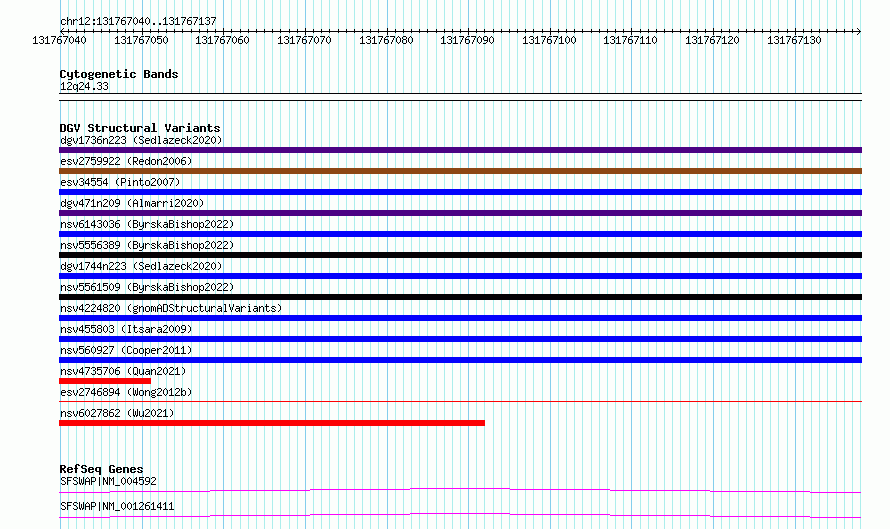890x529 pixels.
Task: Open the nsv560927 (Cooper2011) label
Action: [x=126, y=350]
